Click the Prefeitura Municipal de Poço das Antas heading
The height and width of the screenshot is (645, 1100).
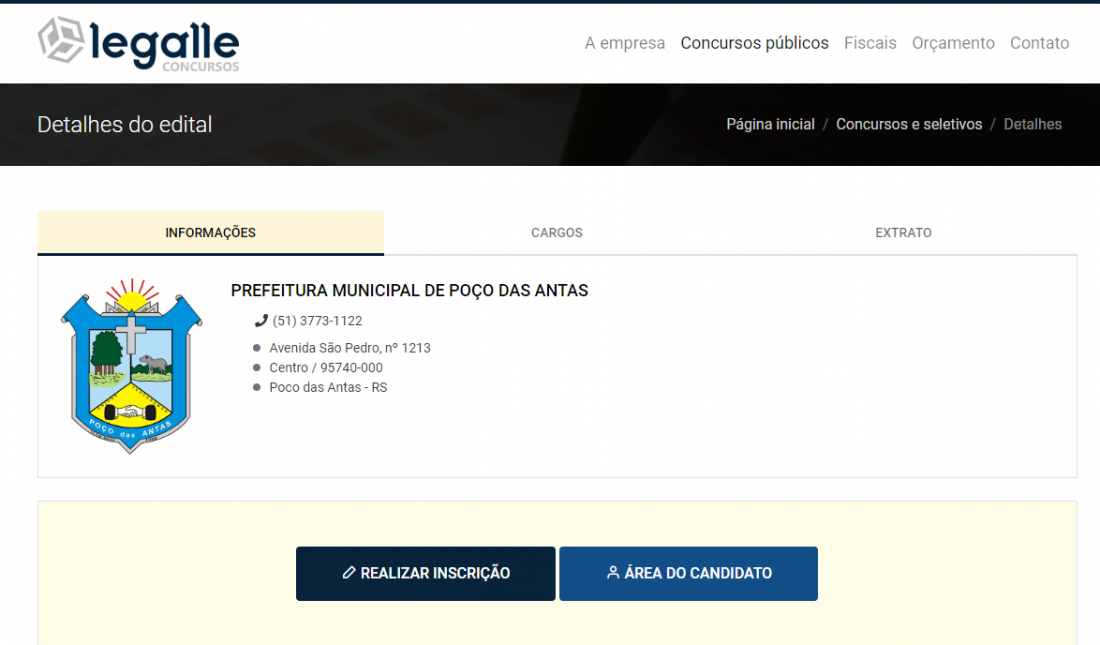[x=409, y=291]
